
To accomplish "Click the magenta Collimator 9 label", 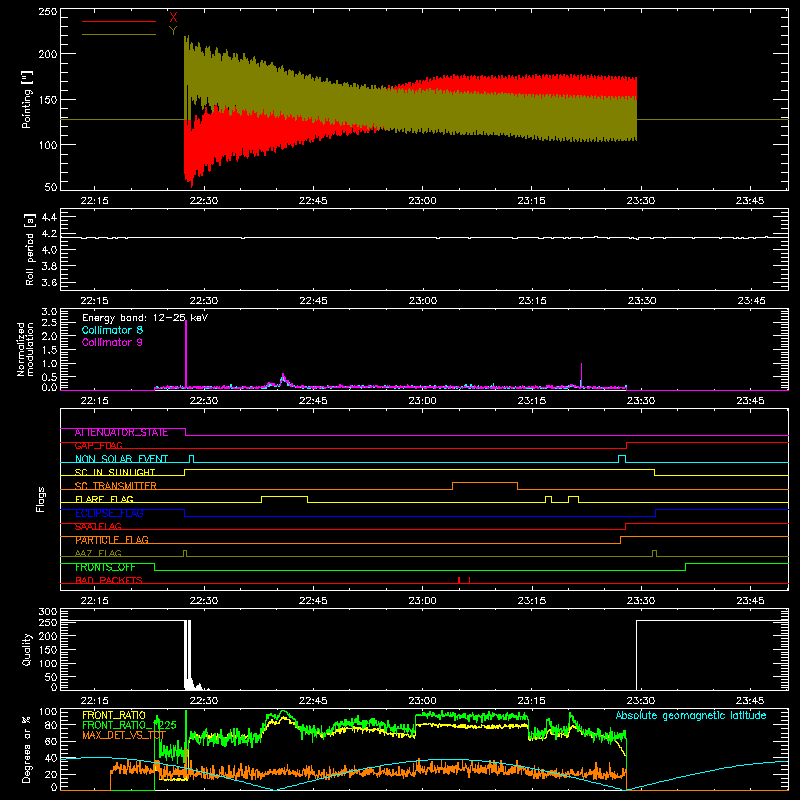I will 112,342.
